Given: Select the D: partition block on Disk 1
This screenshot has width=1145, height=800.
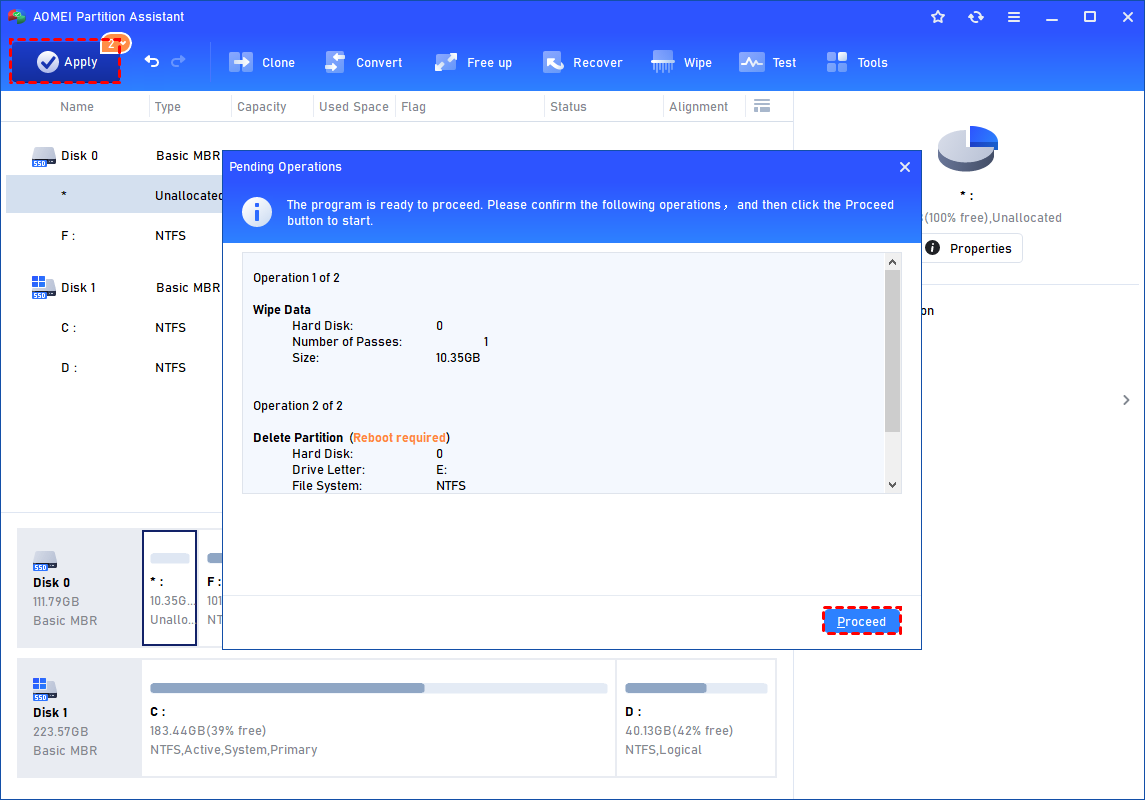Looking at the screenshot, I should tap(695, 718).
